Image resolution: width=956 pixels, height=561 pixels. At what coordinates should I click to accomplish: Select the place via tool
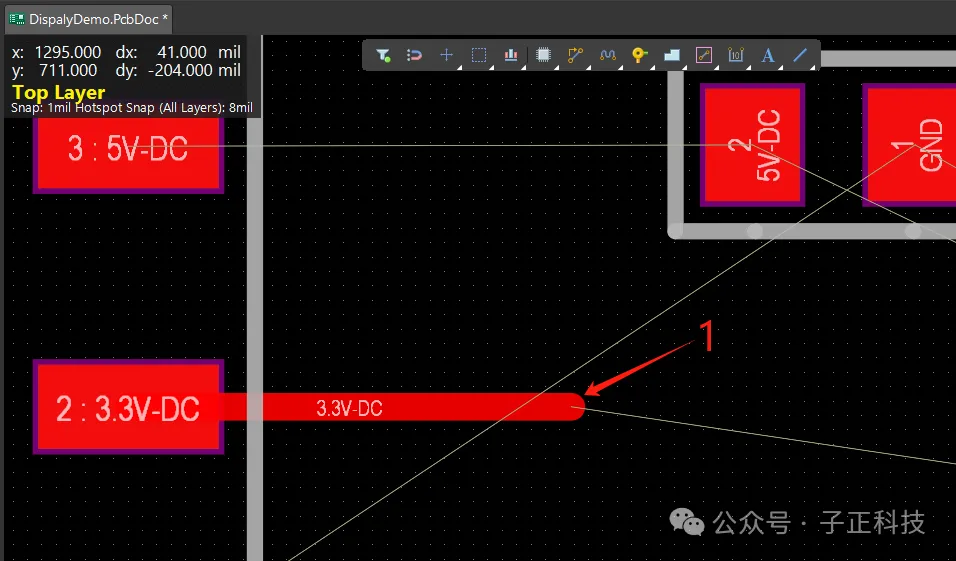point(639,55)
